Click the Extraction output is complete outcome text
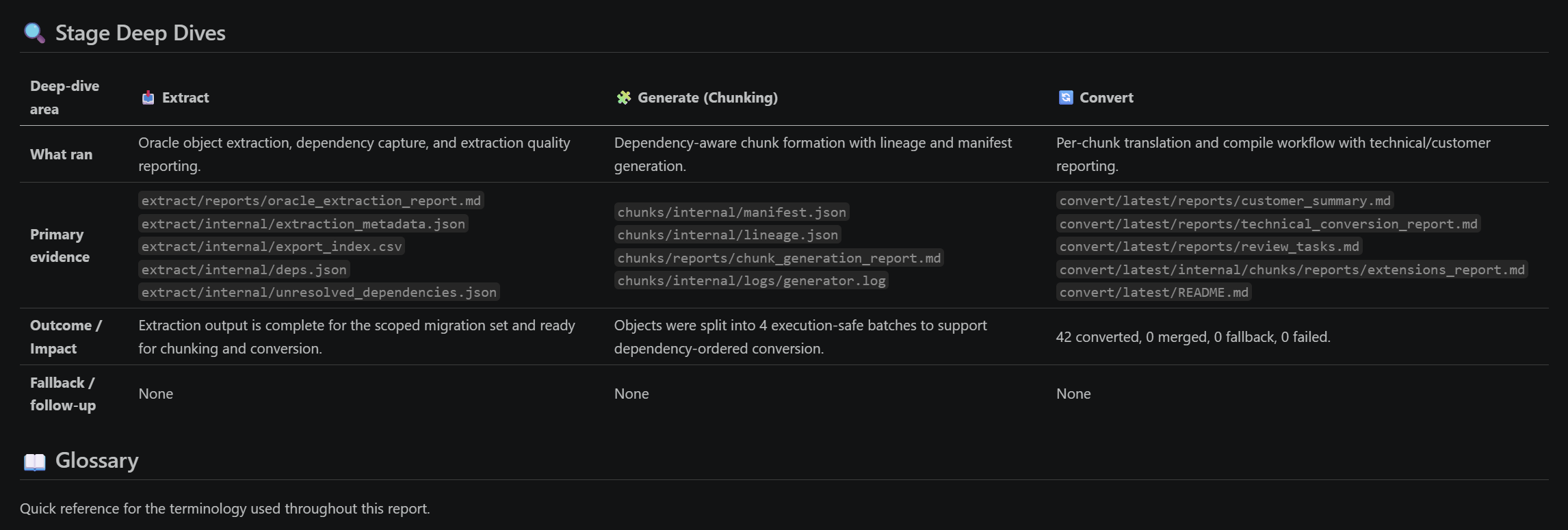 [x=356, y=337]
